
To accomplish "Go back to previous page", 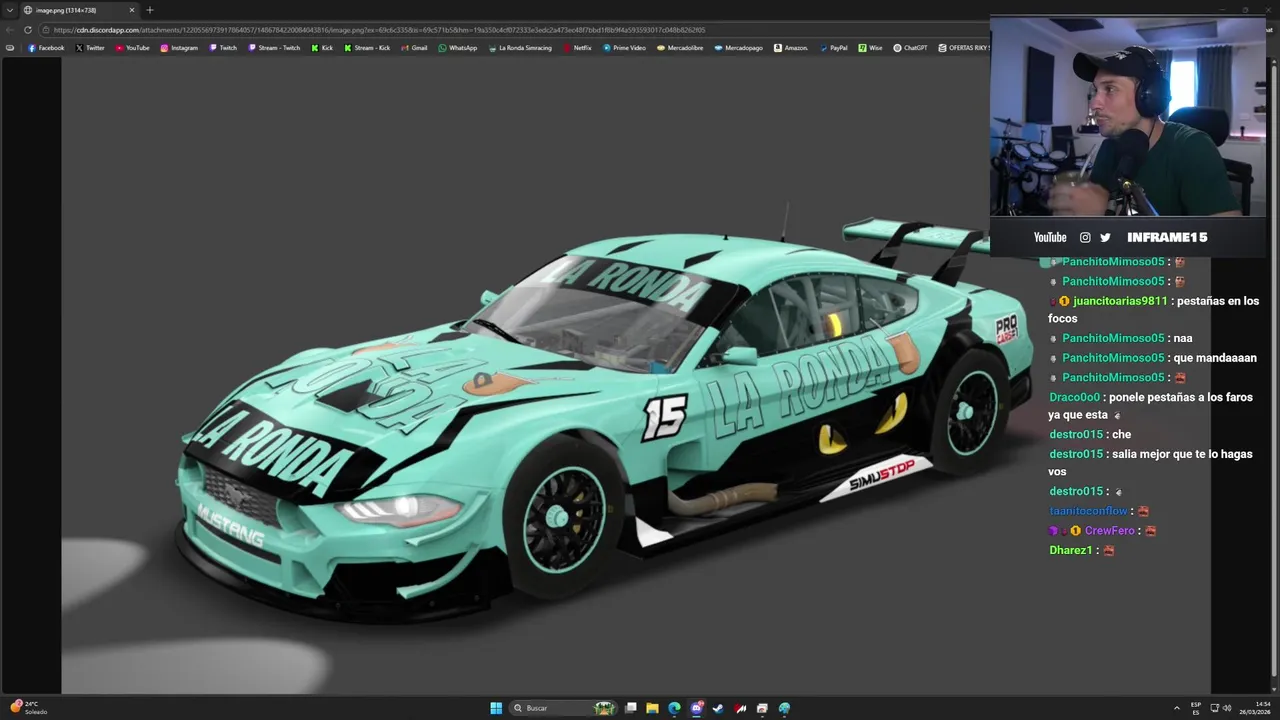I will tap(10, 30).
